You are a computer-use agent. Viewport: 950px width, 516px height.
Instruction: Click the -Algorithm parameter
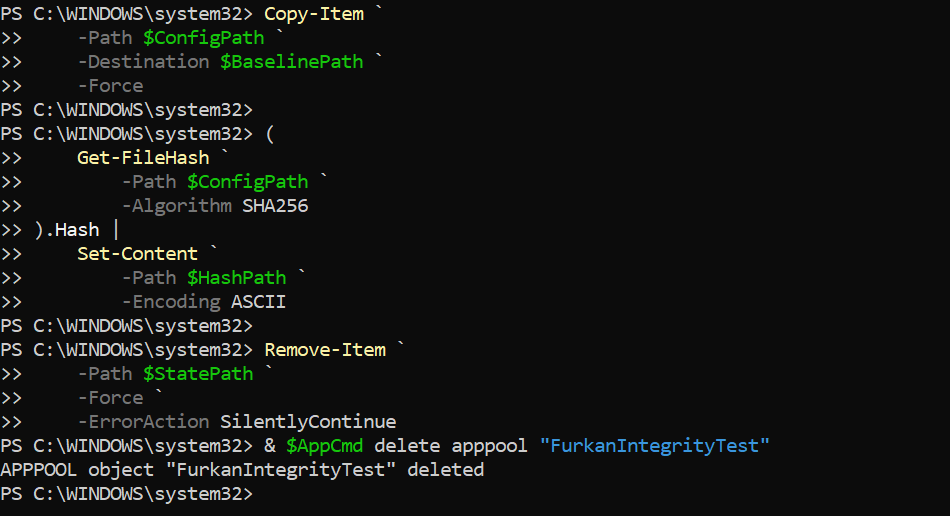click(x=176, y=206)
